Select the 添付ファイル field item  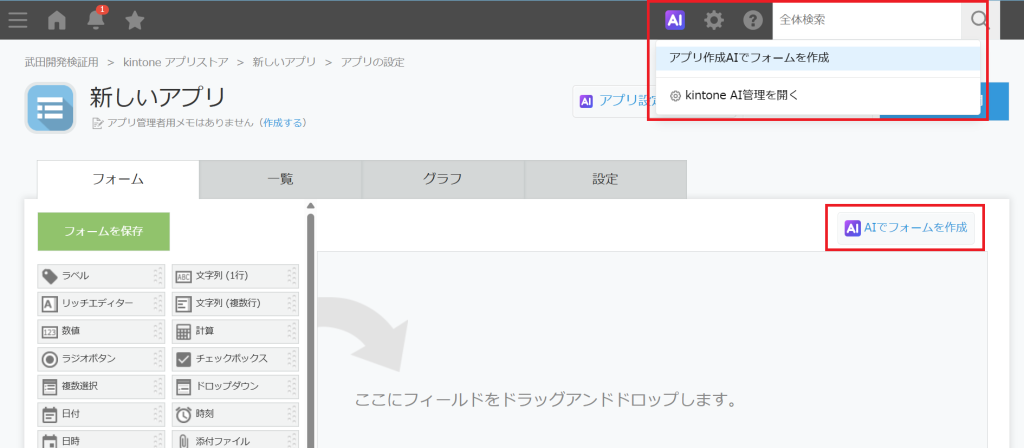click(235, 440)
